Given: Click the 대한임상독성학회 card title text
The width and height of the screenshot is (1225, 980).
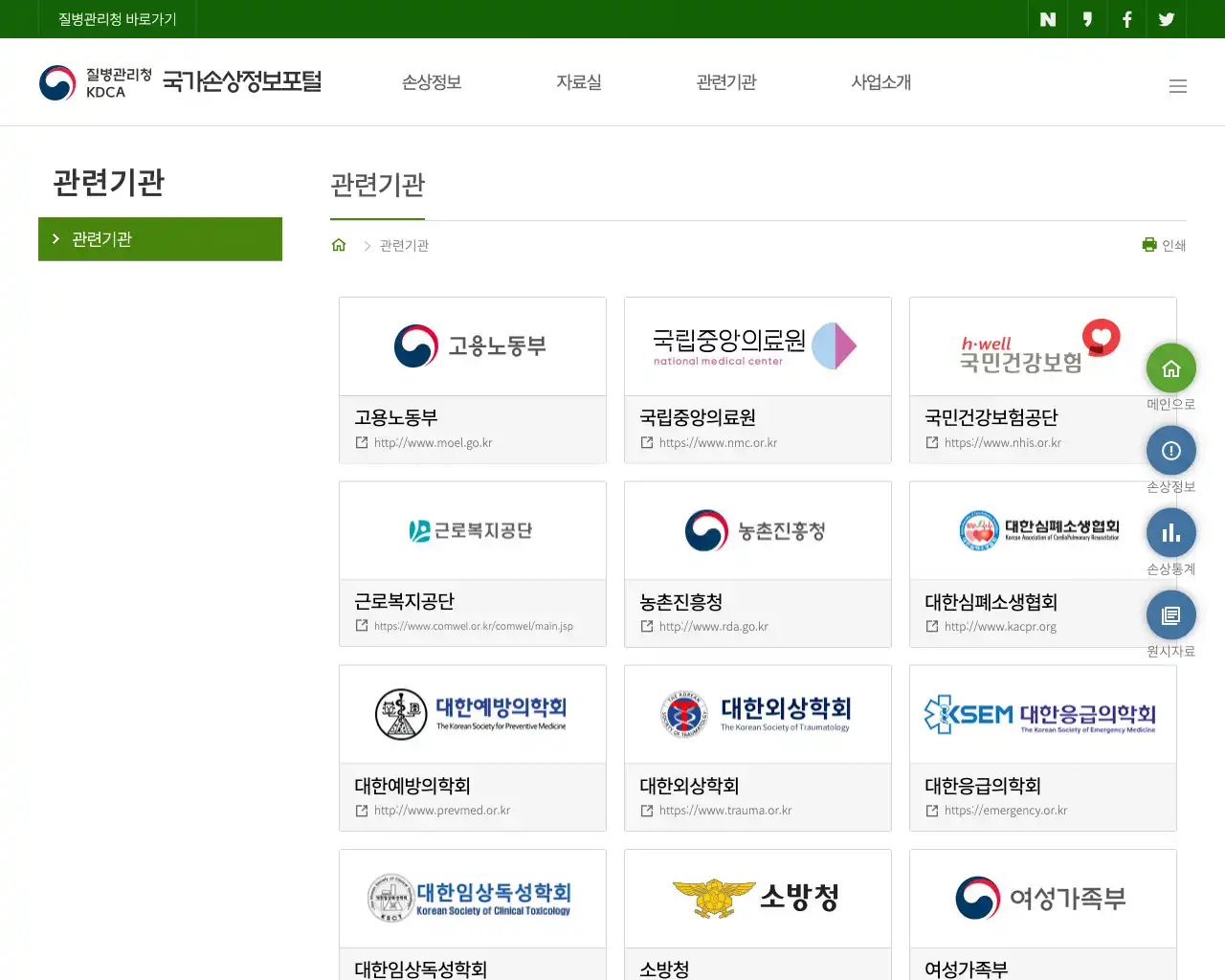Looking at the screenshot, I should [x=421, y=969].
